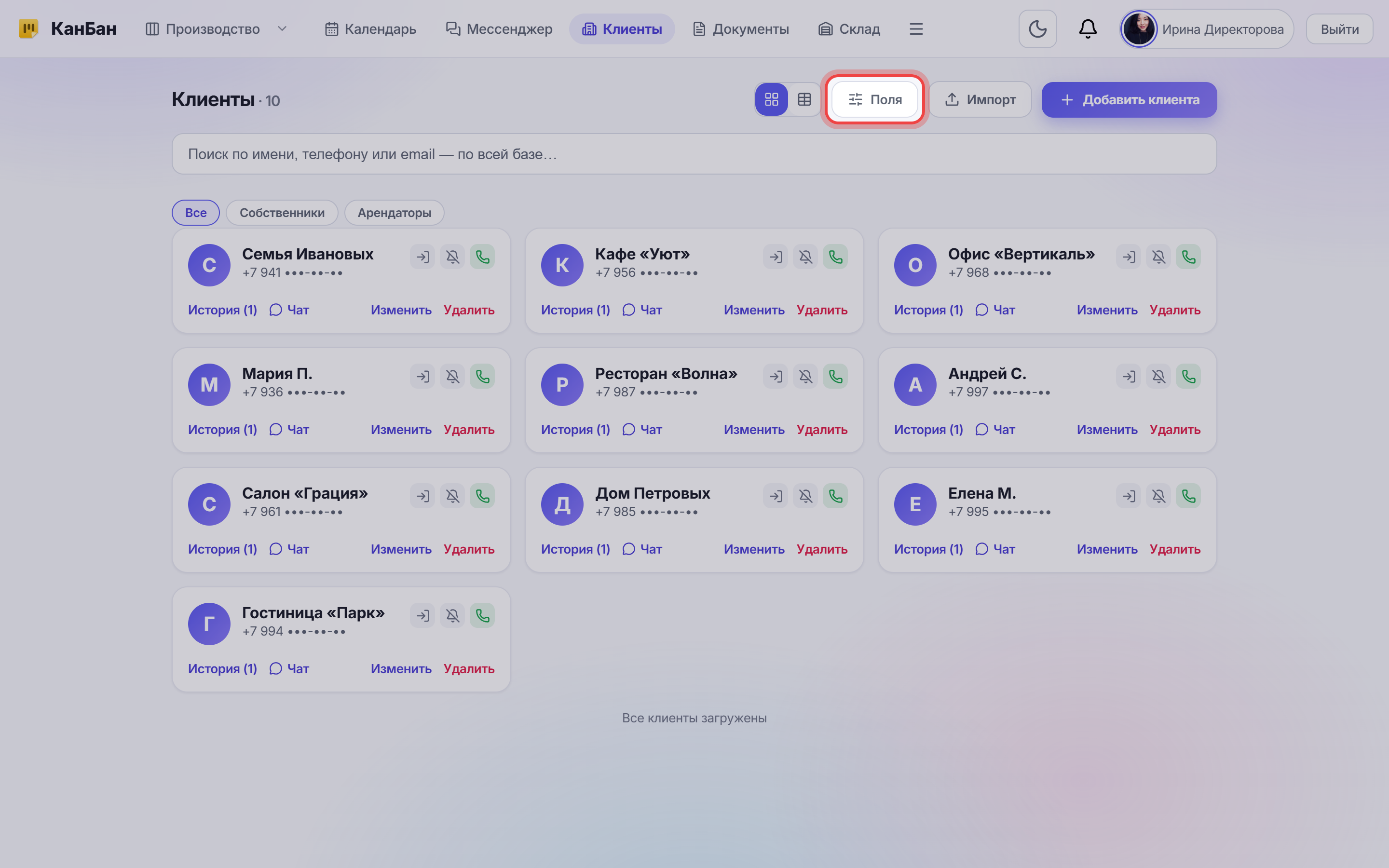
Task: Focus the client search field
Action: click(x=694, y=154)
